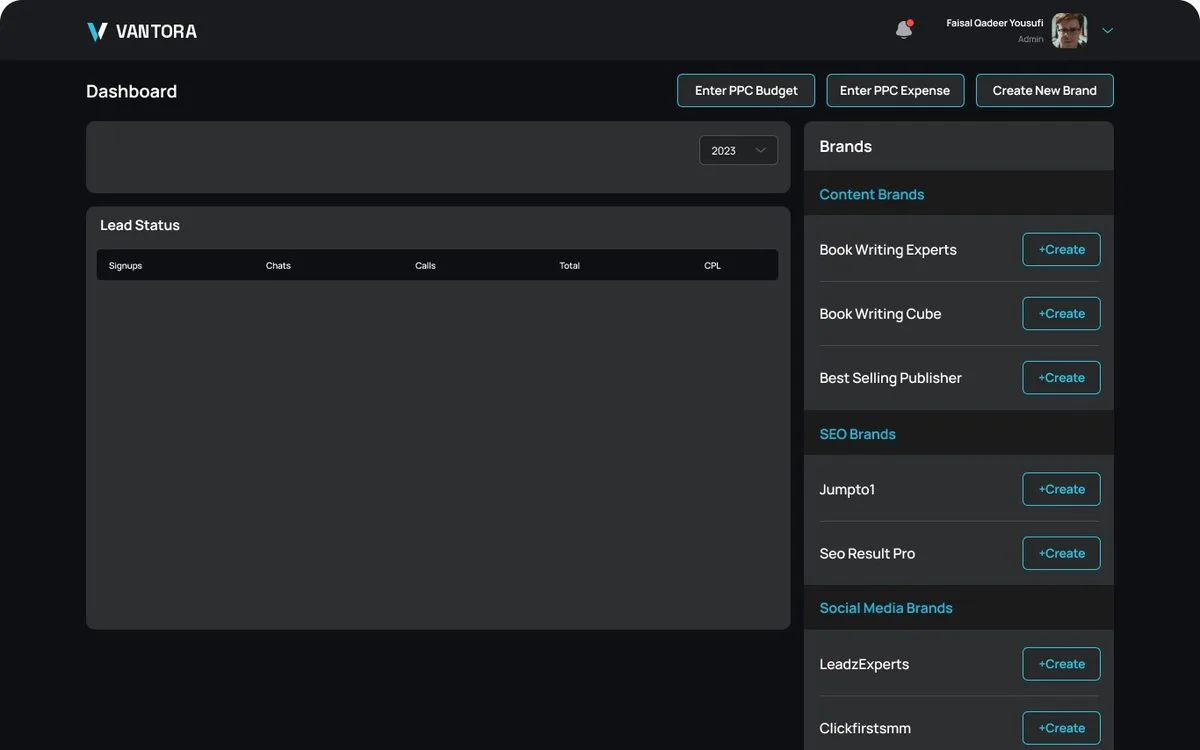This screenshot has width=1200, height=750.
Task: Click the Dashboard page title
Action: [131, 91]
